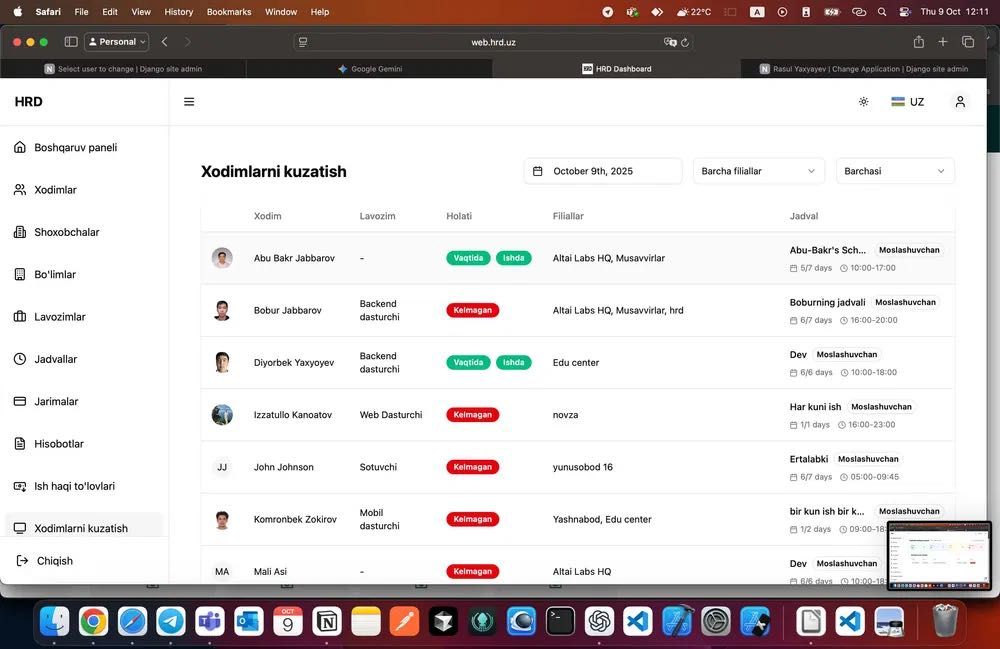Image resolution: width=1000 pixels, height=649 pixels.
Task: Click Safari's Share button
Action: [918, 42]
